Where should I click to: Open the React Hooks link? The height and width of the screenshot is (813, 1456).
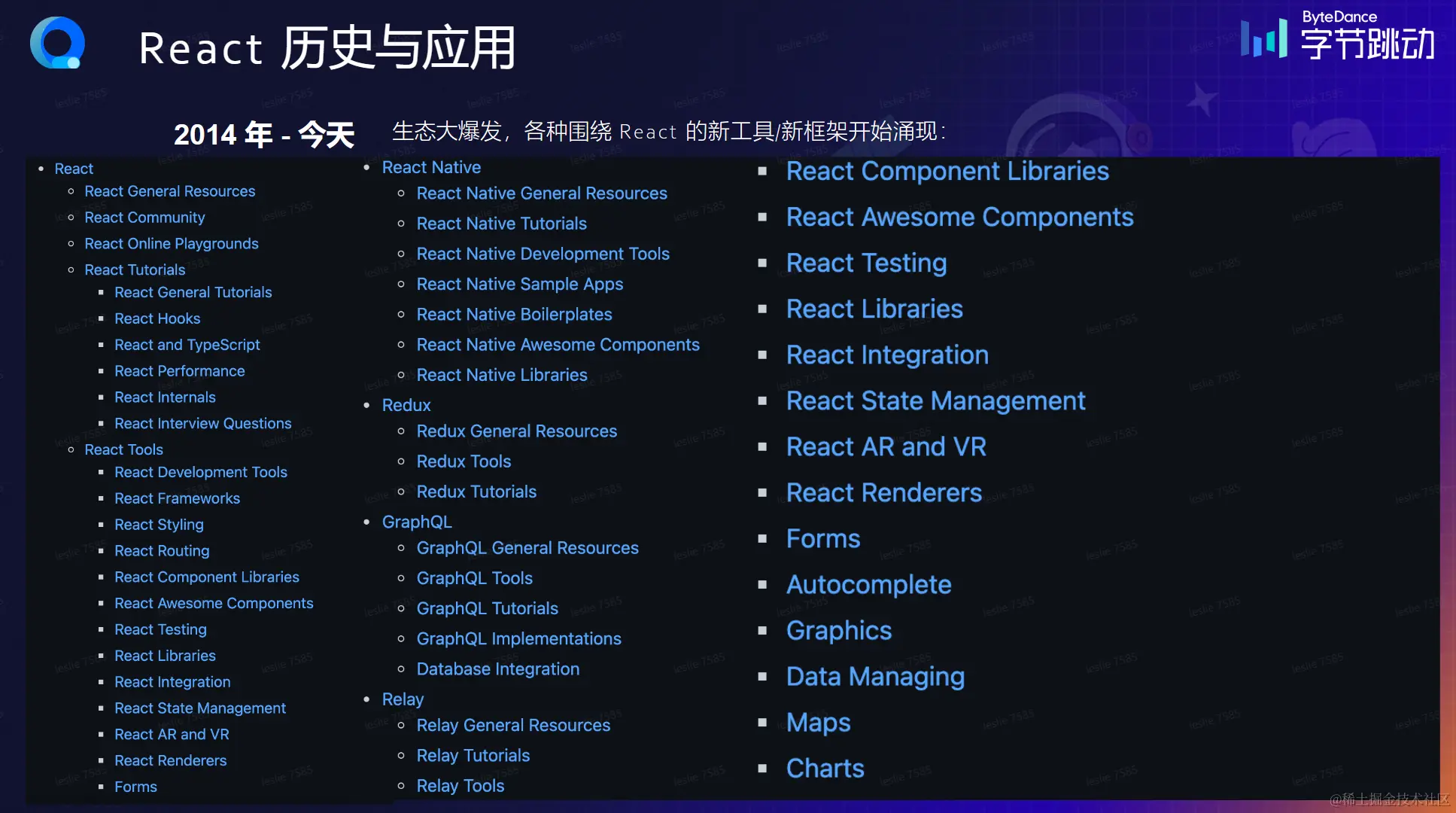tap(157, 318)
